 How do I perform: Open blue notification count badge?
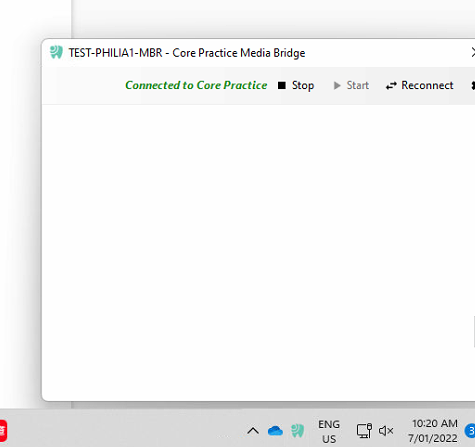pos(470,431)
